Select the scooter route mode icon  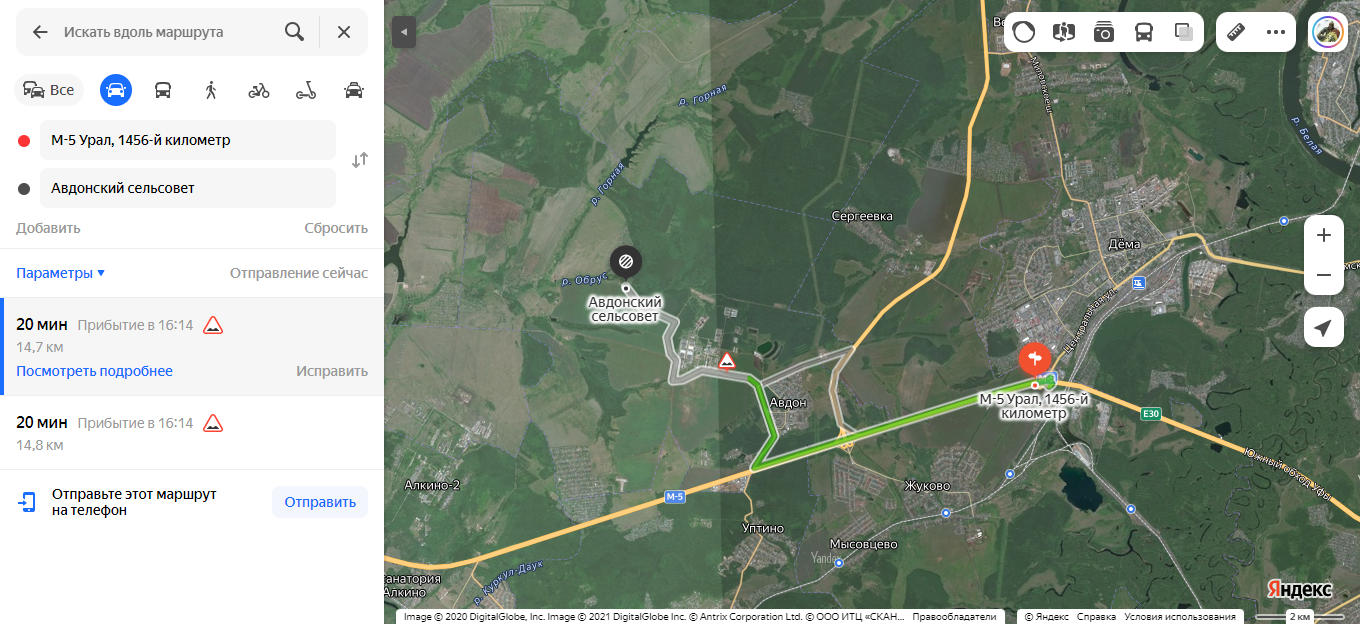(306, 90)
